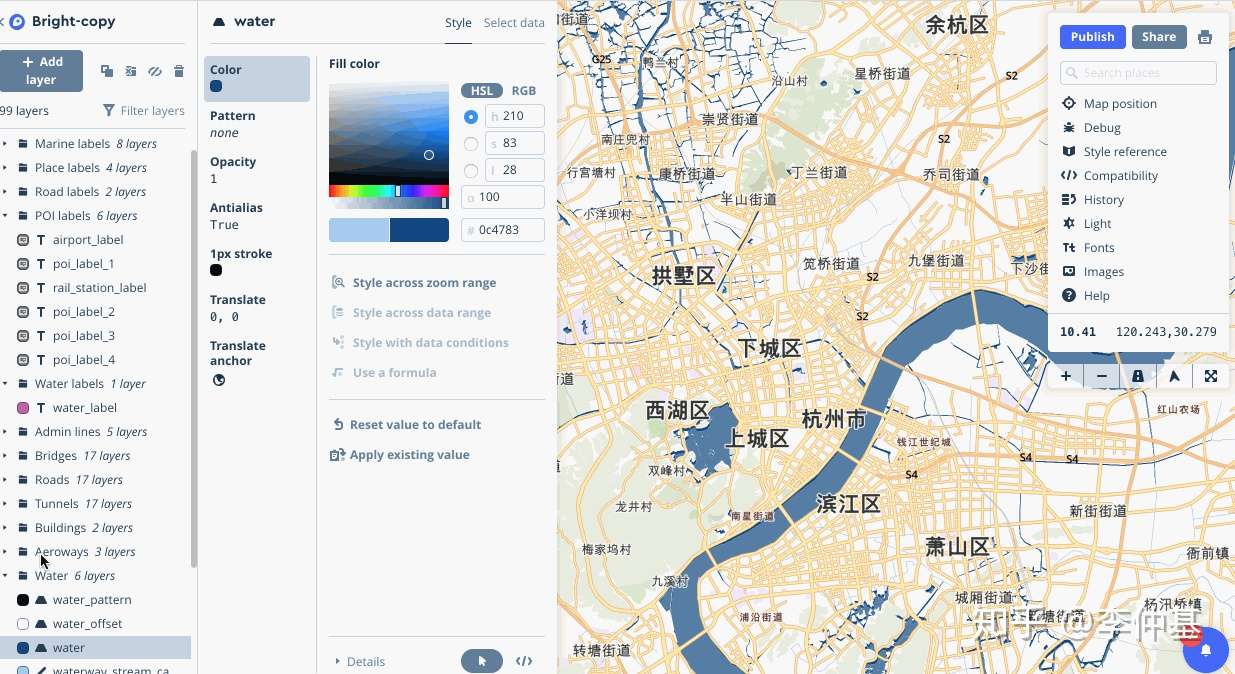
Task: Open the print dialog beside Share
Action: [1204, 36]
